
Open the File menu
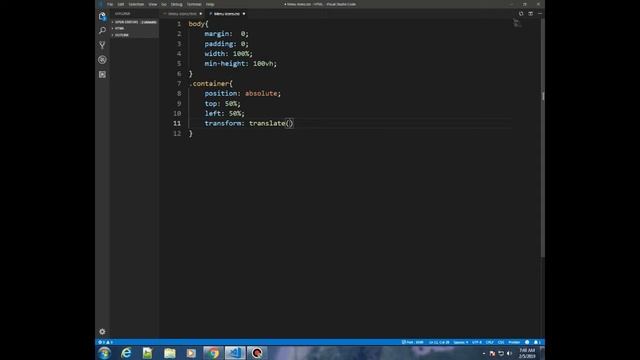110,4
